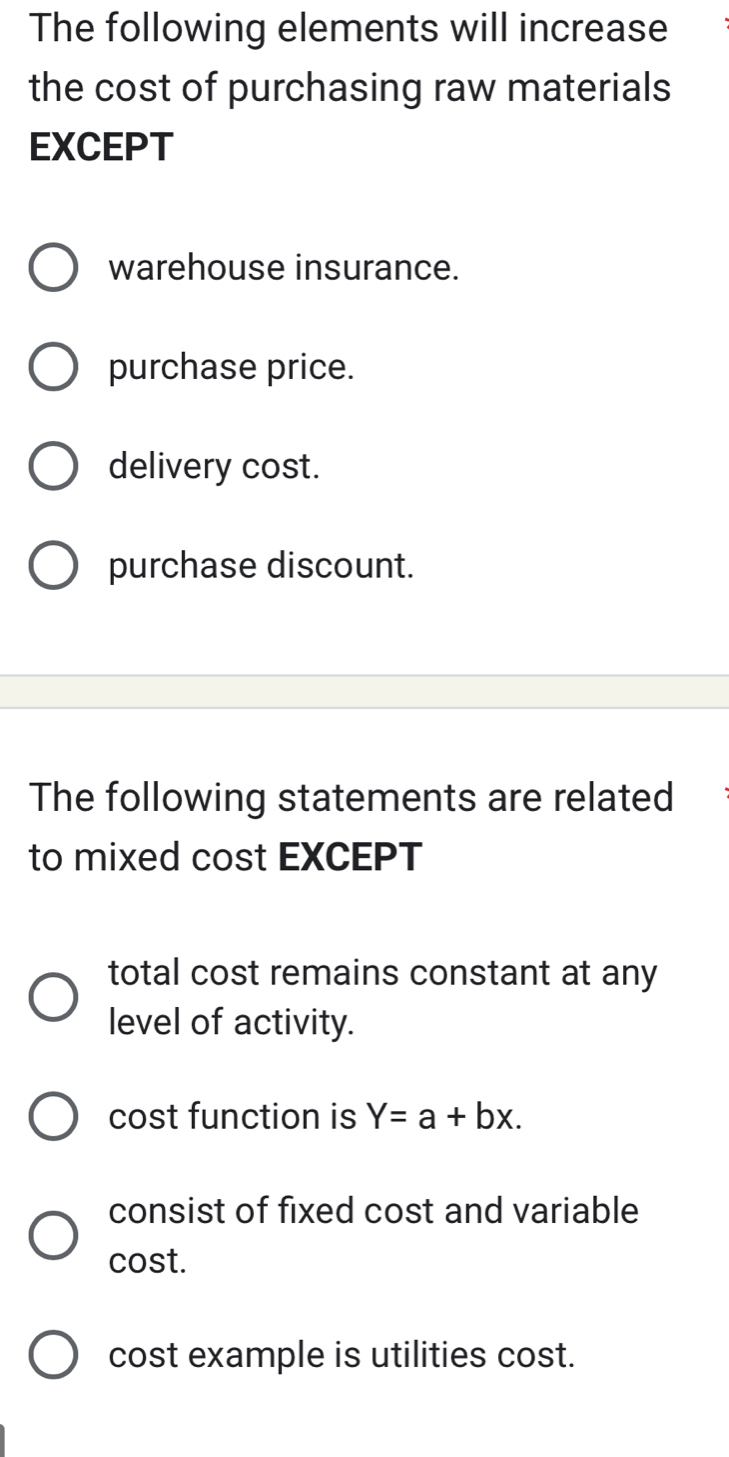Choose the 'cost function is Y= a + bx.' radio

[x=53, y=1116]
